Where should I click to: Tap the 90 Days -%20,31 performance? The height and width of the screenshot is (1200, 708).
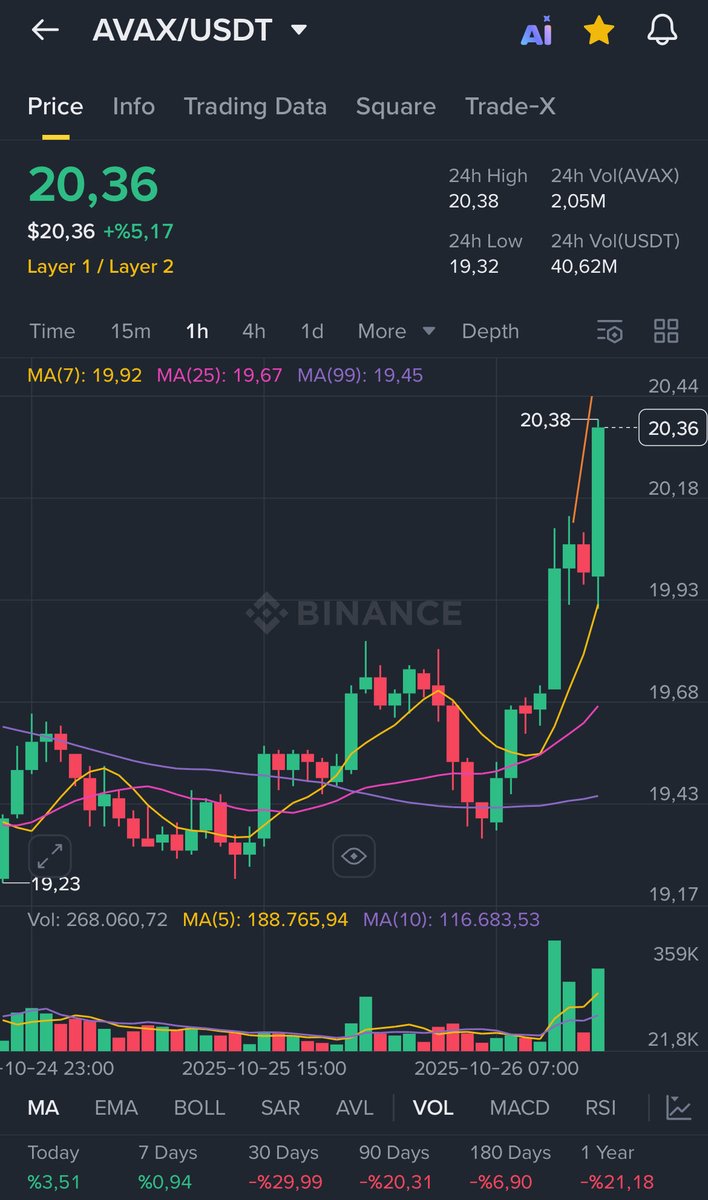[395, 1168]
